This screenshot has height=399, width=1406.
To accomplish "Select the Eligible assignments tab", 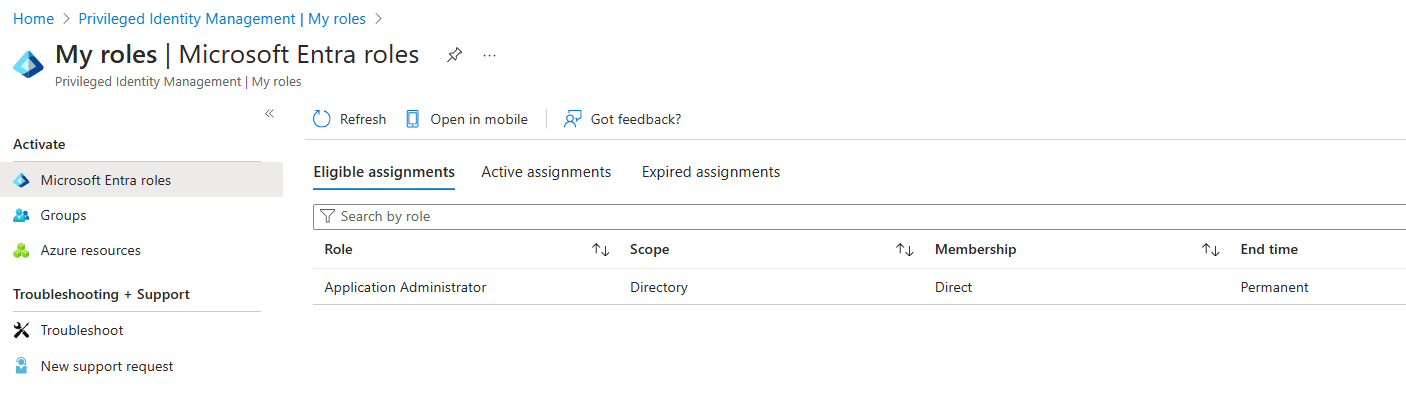I will point(384,172).
